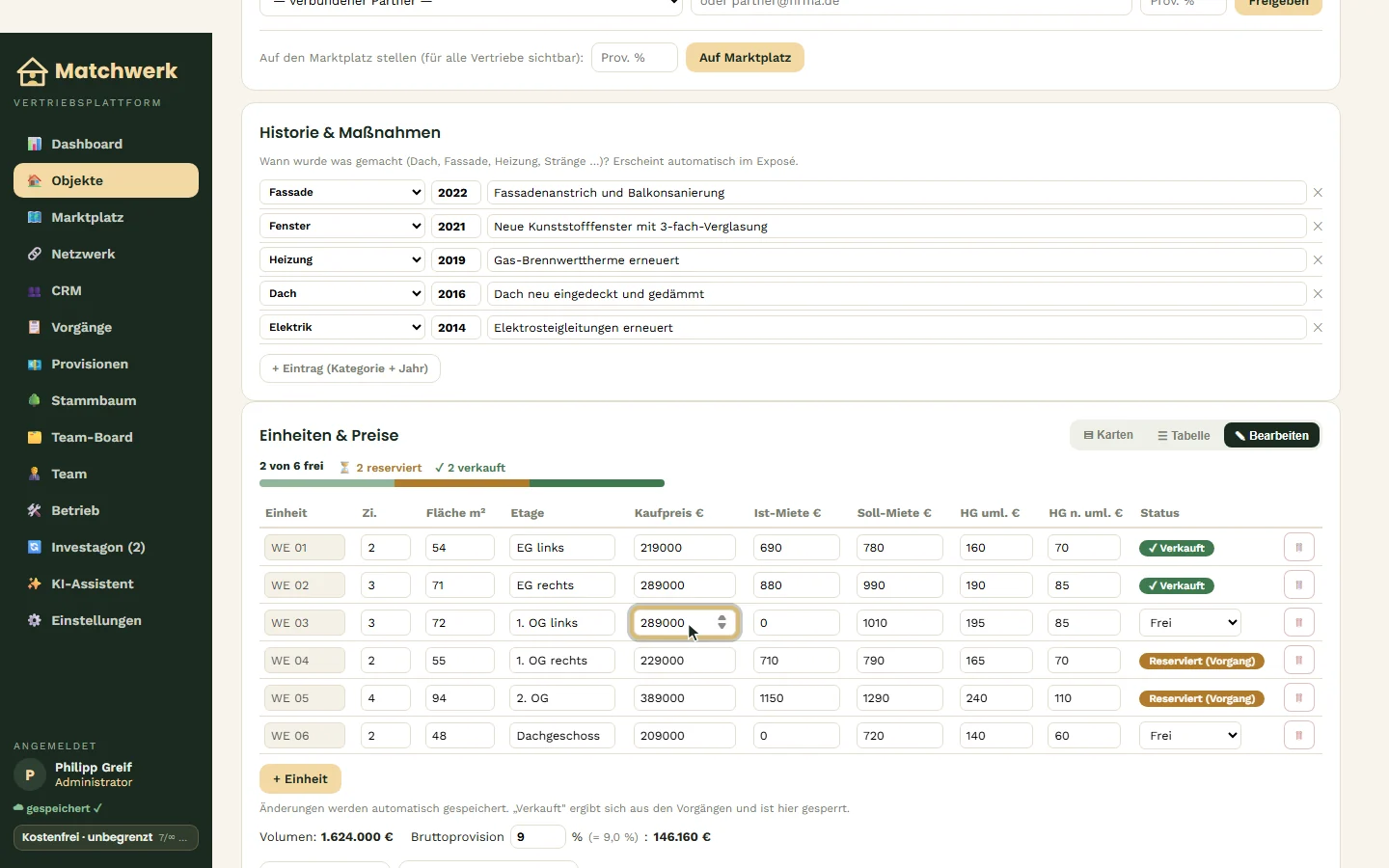Click the Einstellungen gear icon

[x=35, y=620]
